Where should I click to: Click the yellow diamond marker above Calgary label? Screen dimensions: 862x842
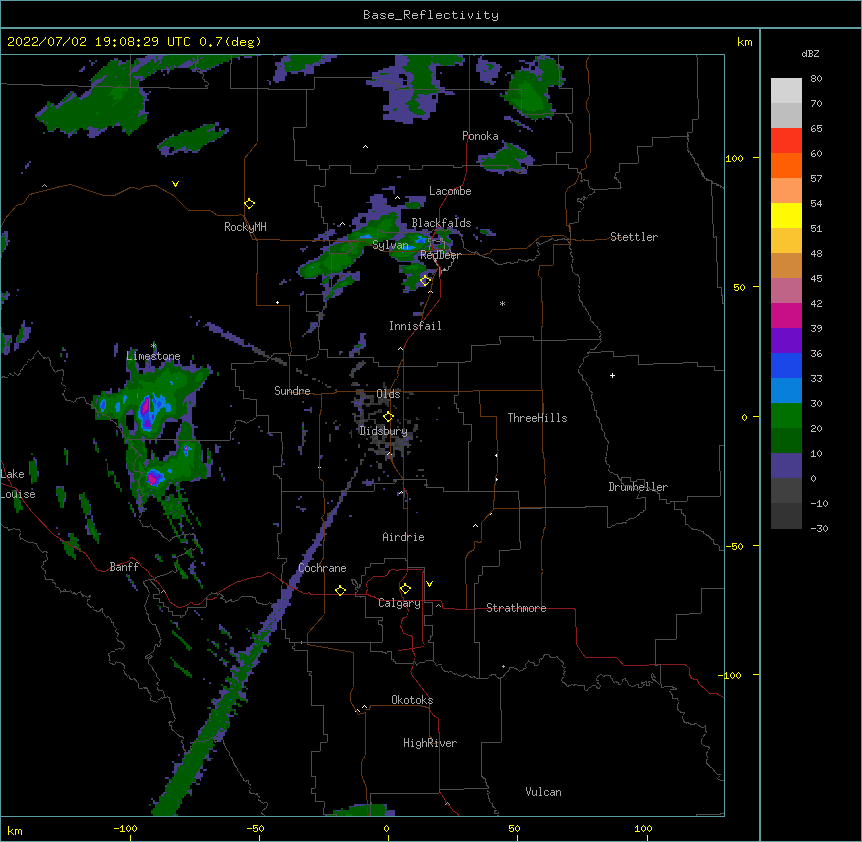[405, 589]
